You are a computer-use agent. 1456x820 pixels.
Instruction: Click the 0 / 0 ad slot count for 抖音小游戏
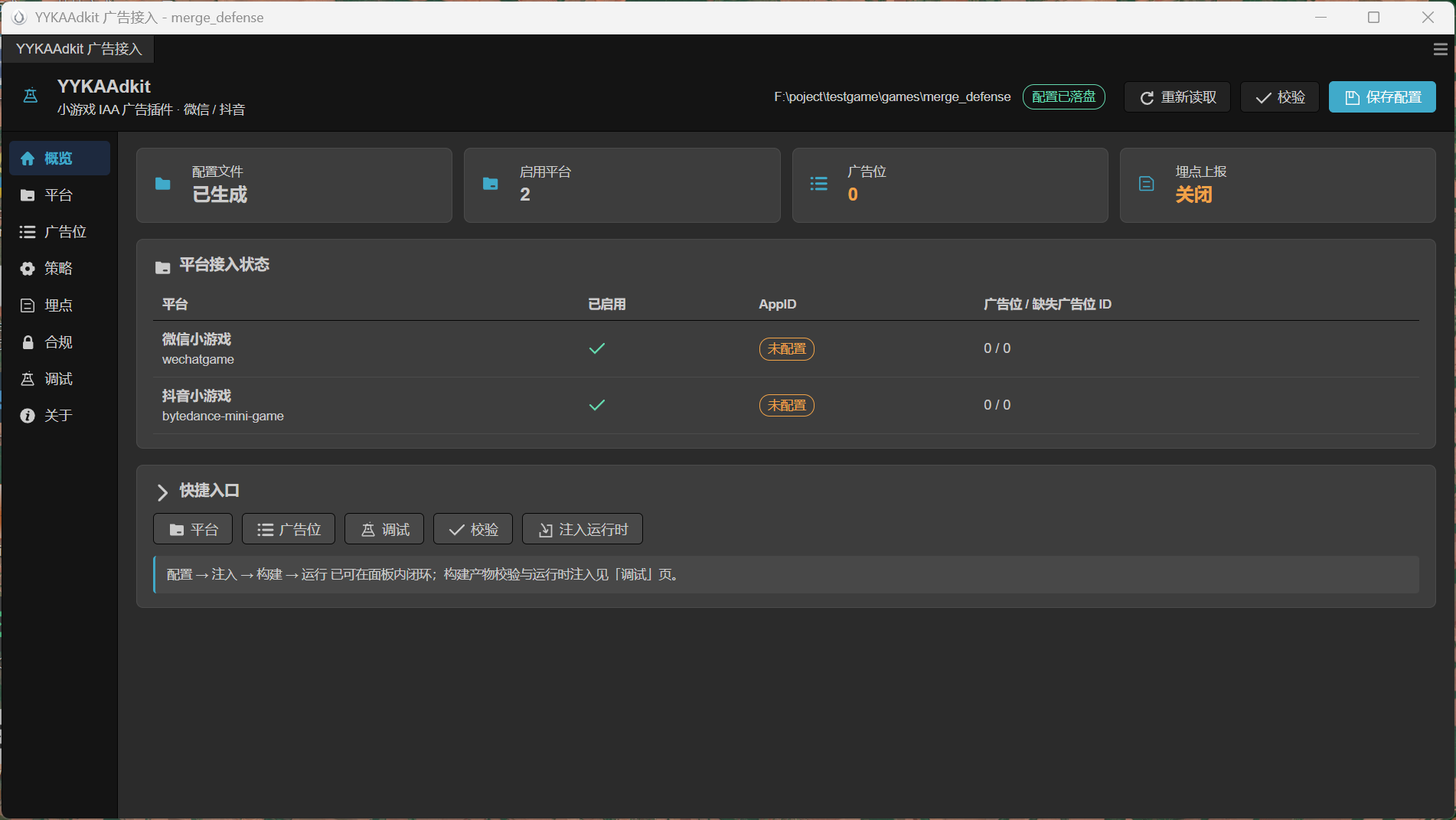997,405
